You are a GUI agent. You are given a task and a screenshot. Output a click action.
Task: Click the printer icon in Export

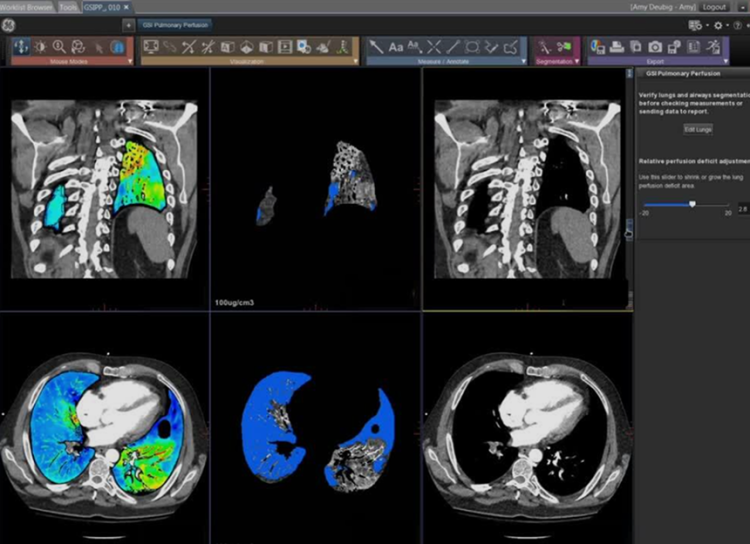618,47
